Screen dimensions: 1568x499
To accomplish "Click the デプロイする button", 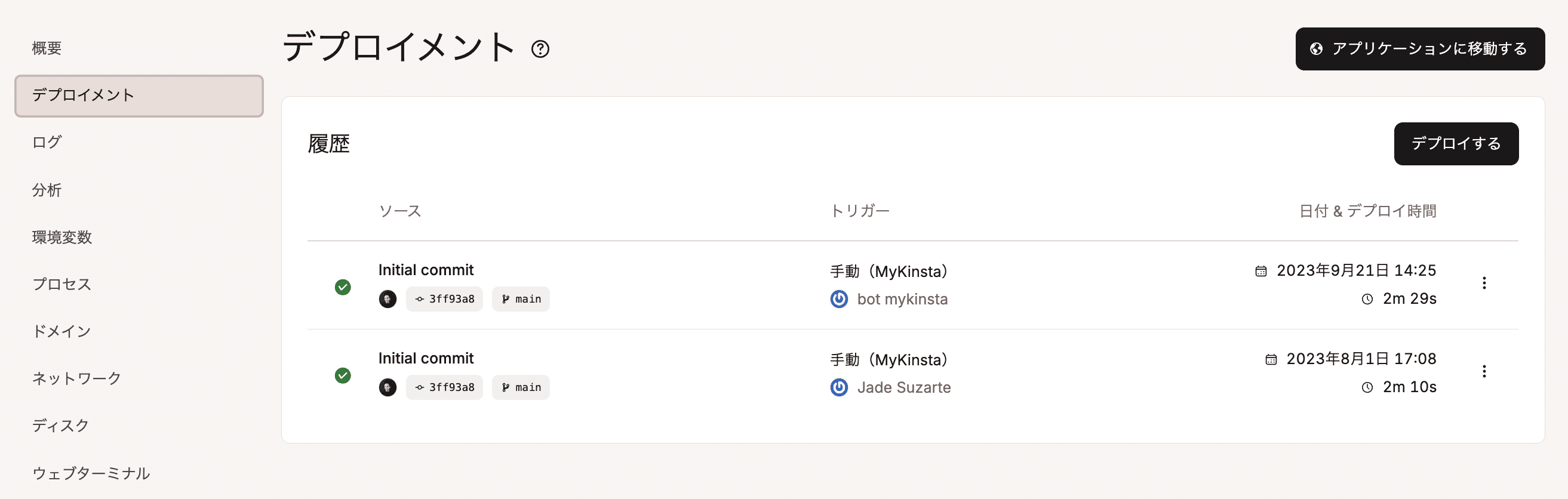I will (1456, 144).
